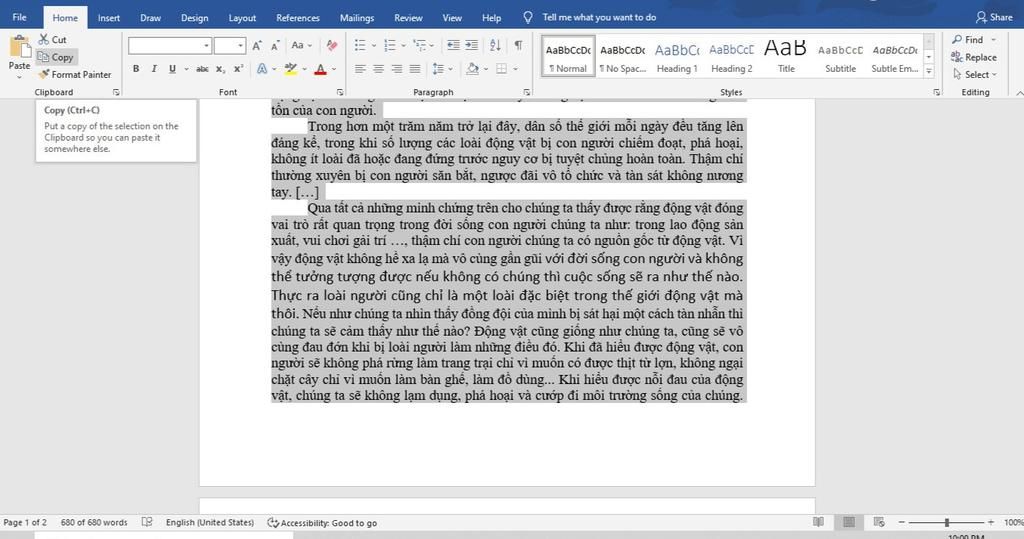Expand underline style dropdown arrow
Image resolution: width=1024 pixels, height=539 pixels.
[186, 69]
